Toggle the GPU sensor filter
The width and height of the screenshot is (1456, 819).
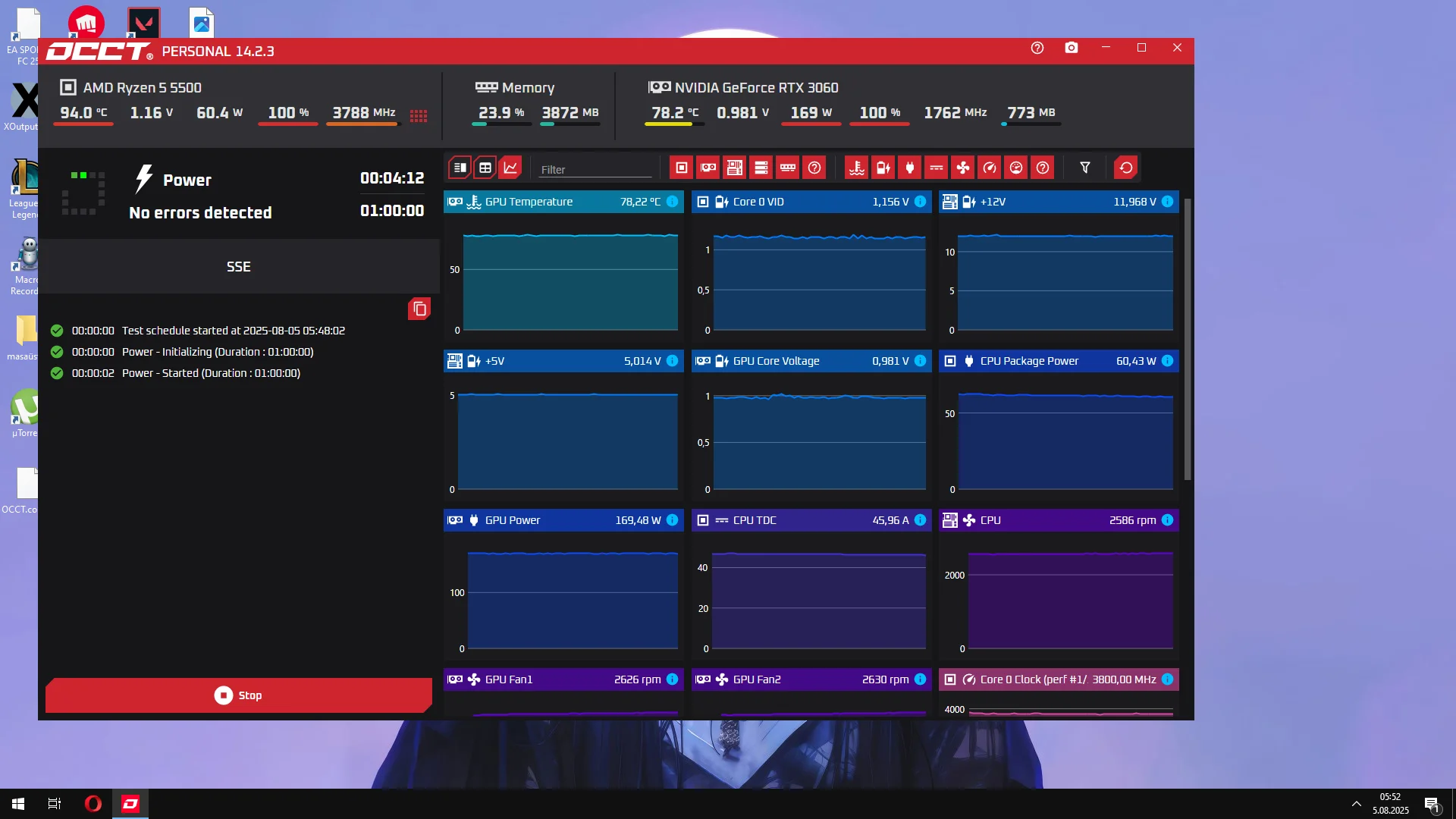(x=708, y=168)
